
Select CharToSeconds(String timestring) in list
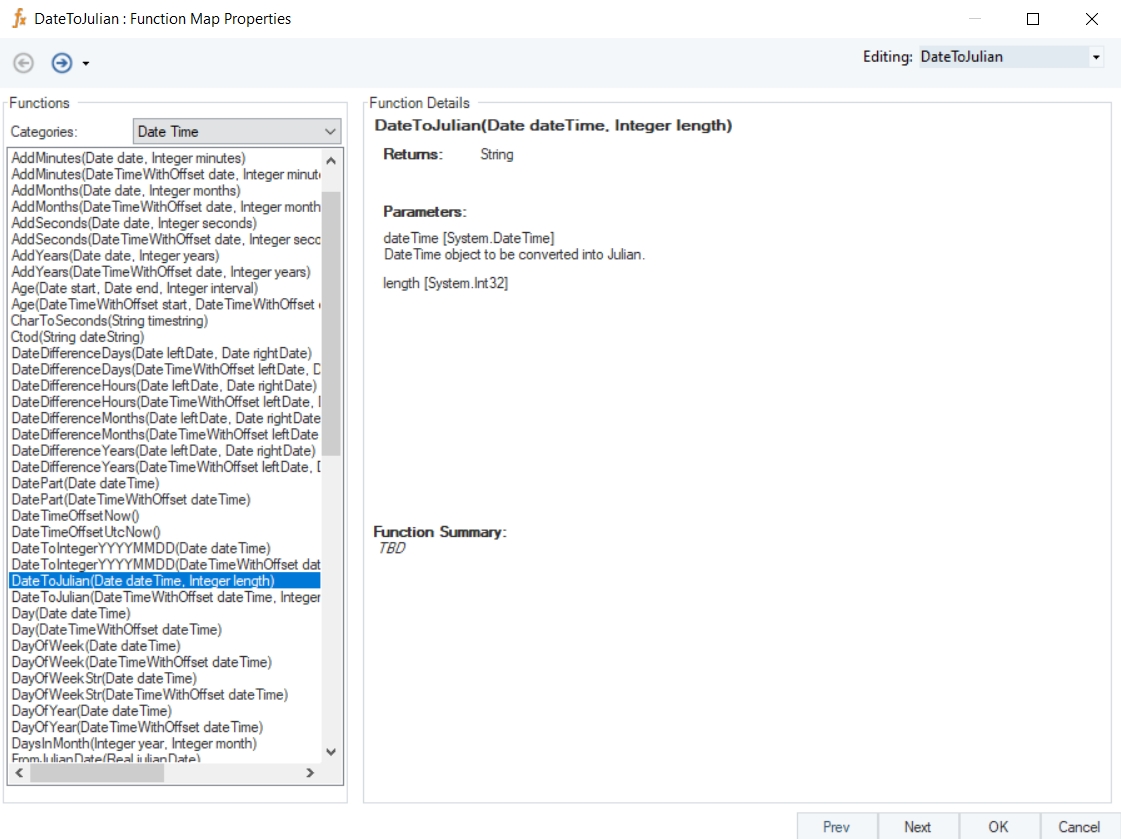(109, 321)
